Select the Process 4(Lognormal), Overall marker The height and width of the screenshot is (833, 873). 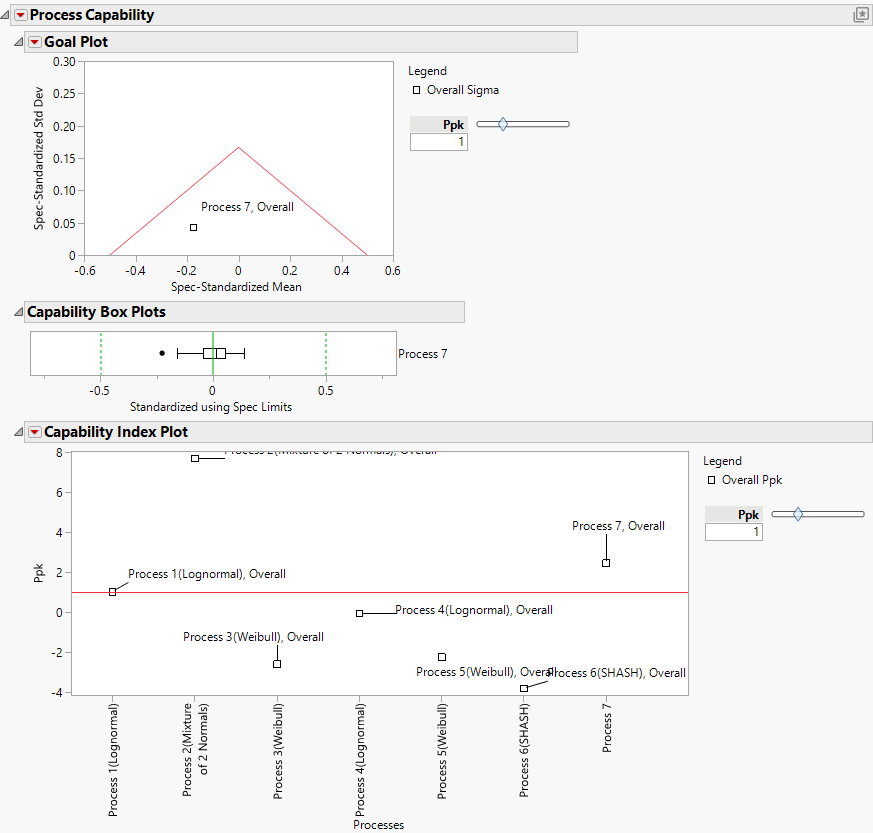tap(359, 613)
